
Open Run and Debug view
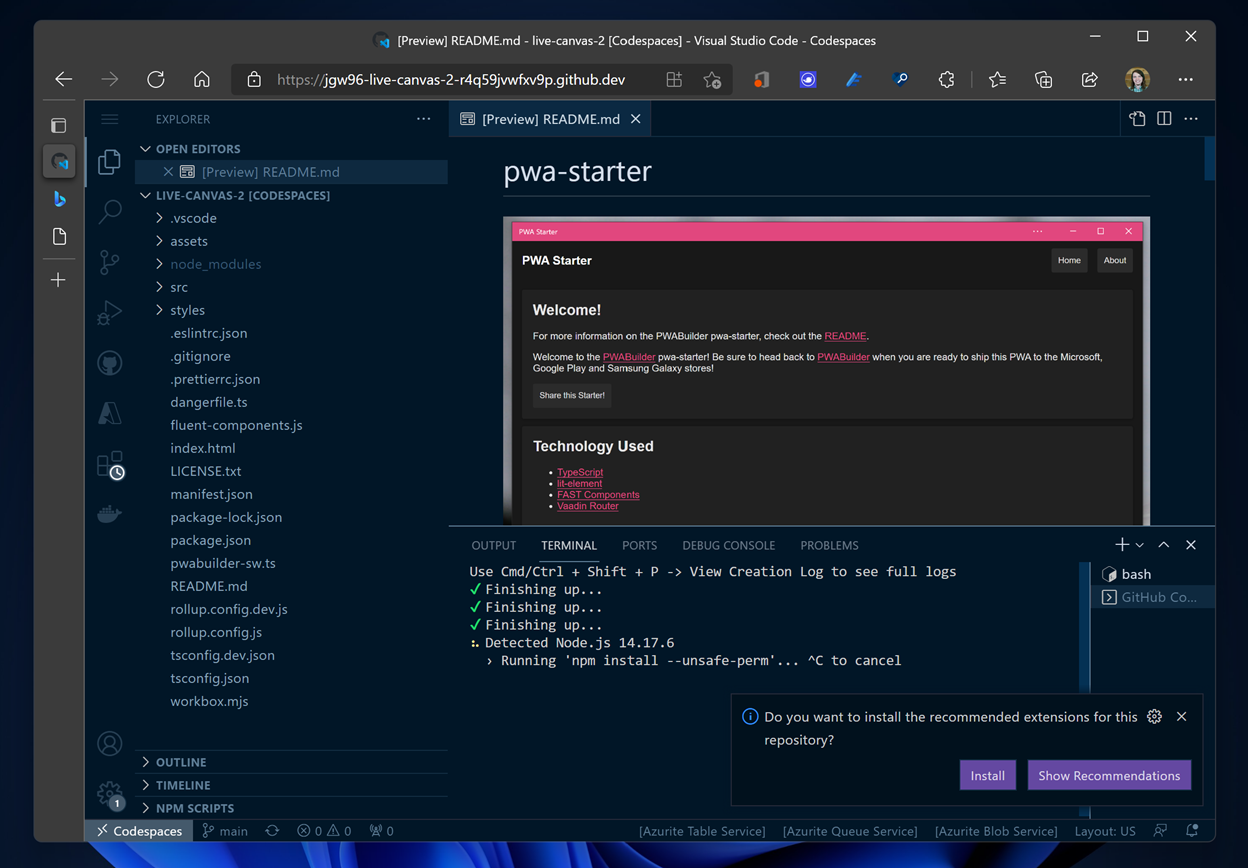coord(110,313)
